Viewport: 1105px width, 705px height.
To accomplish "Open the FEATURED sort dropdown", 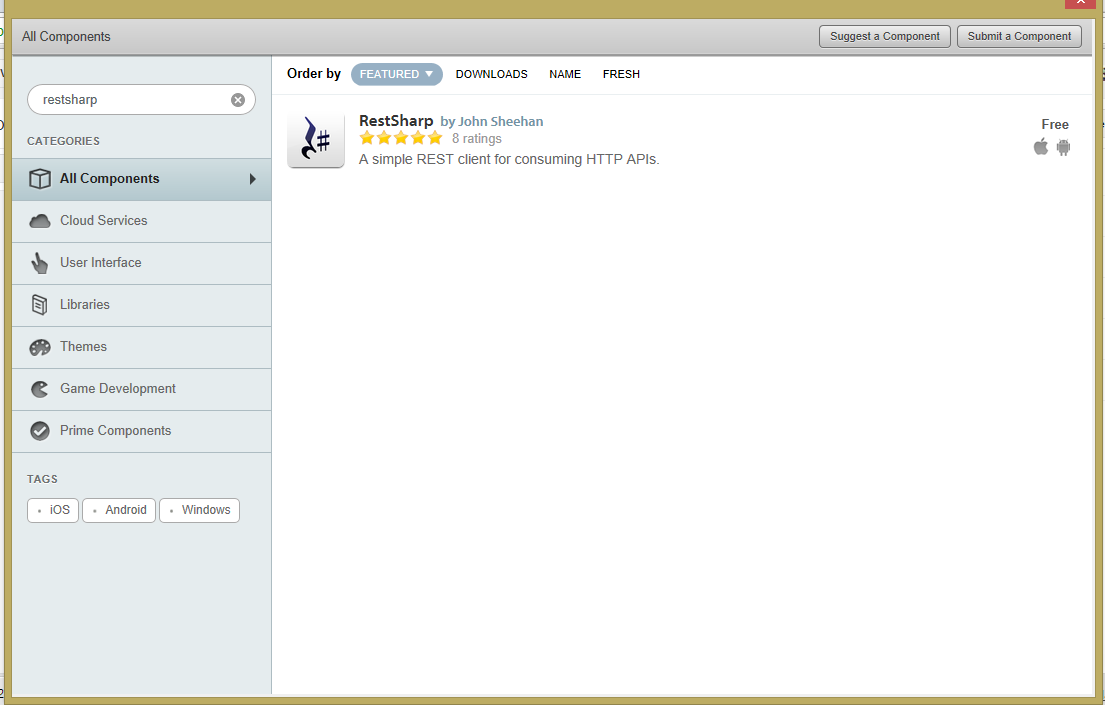I will coord(396,74).
